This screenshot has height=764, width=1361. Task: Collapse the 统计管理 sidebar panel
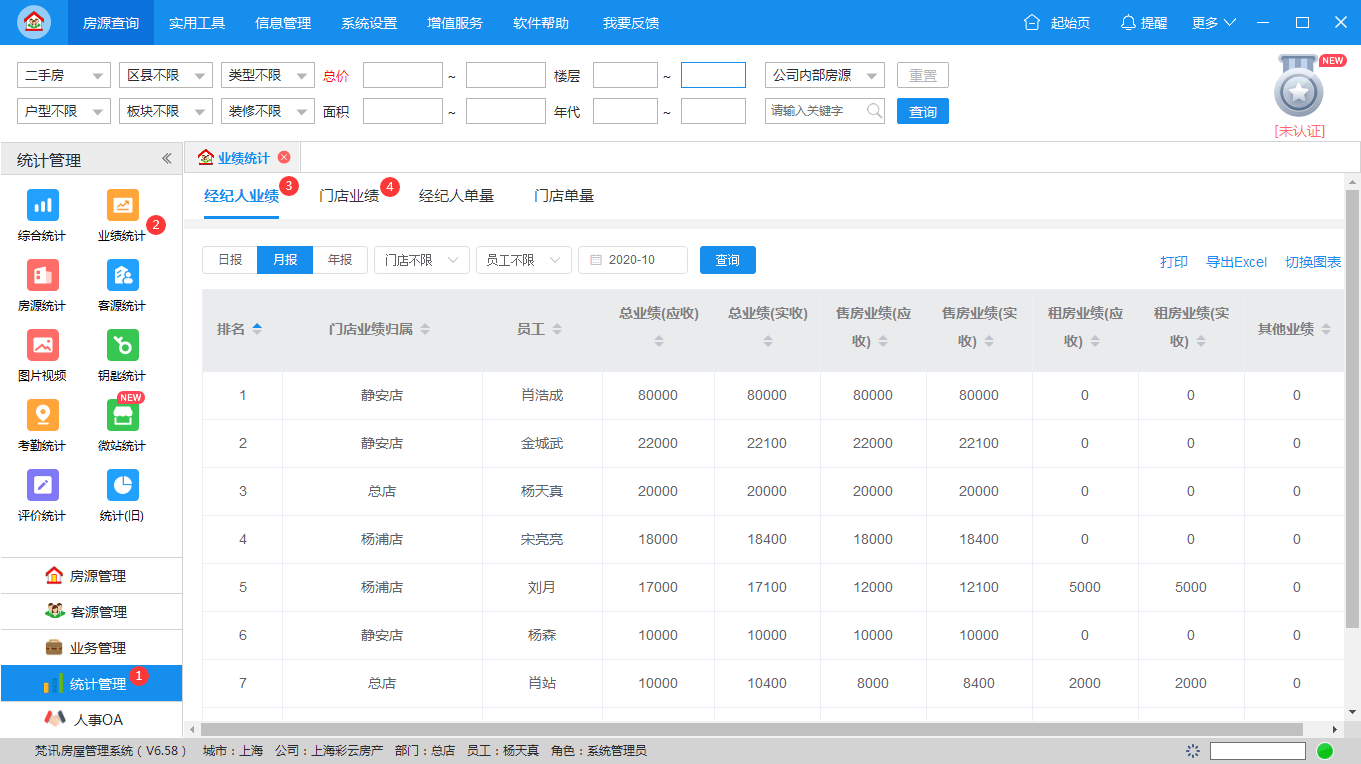[167, 159]
